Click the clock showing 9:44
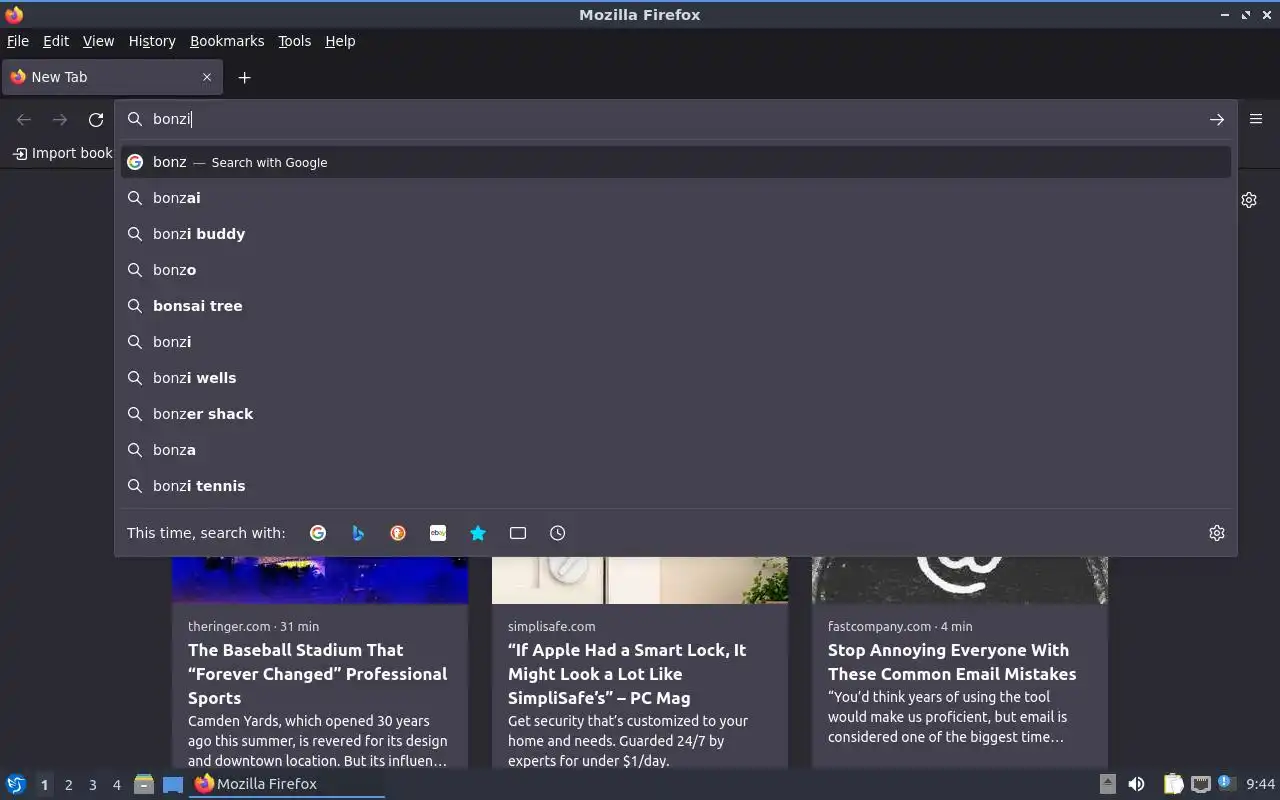1280x800 pixels. click(x=1261, y=784)
